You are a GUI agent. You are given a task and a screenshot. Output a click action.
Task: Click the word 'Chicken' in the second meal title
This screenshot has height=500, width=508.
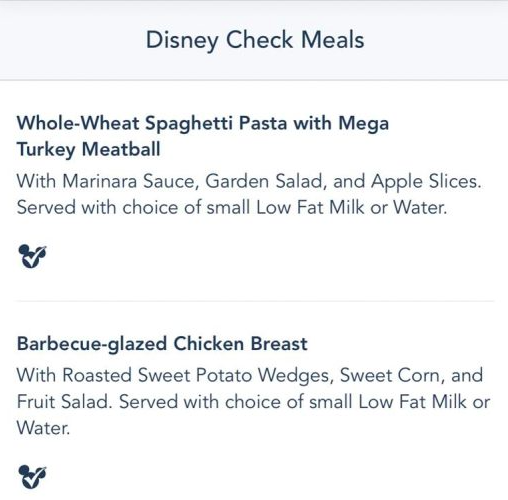click(x=209, y=344)
